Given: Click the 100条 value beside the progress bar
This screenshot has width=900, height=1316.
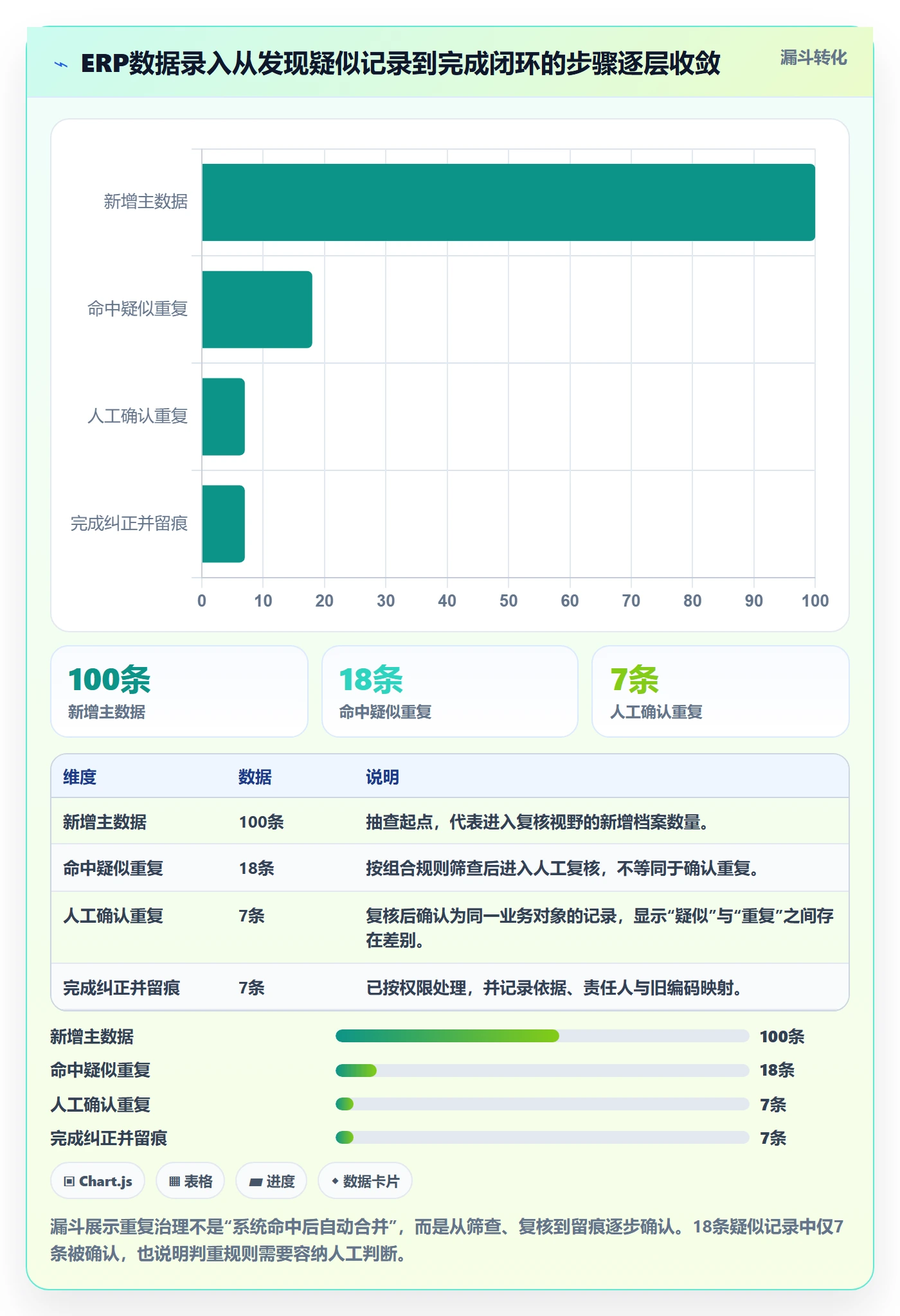Looking at the screenshot, I should click(x=782, y=1036).
